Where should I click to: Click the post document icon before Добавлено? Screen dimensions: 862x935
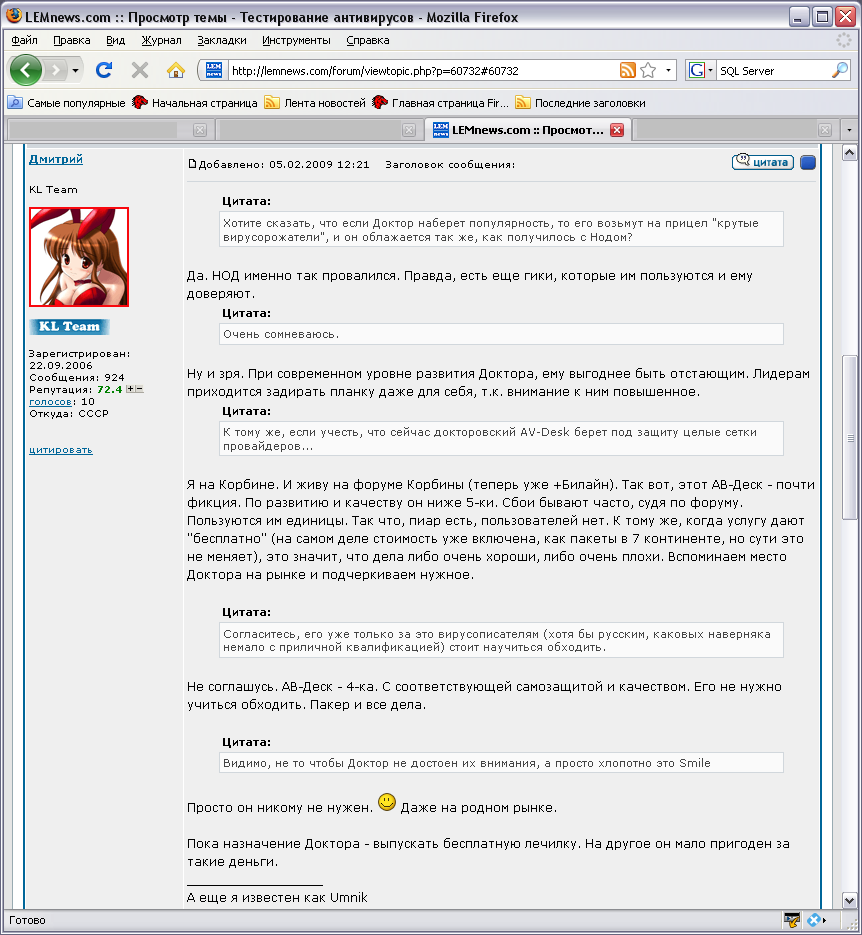pyautogui.click(x=192, y=164)
